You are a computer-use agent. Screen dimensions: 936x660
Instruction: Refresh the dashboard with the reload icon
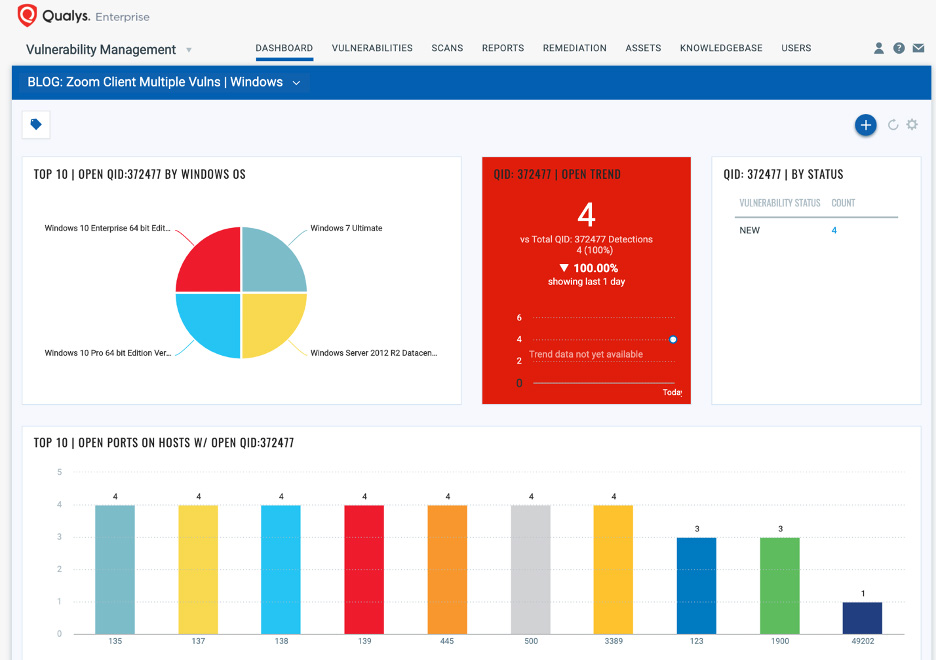coord(893,125)
